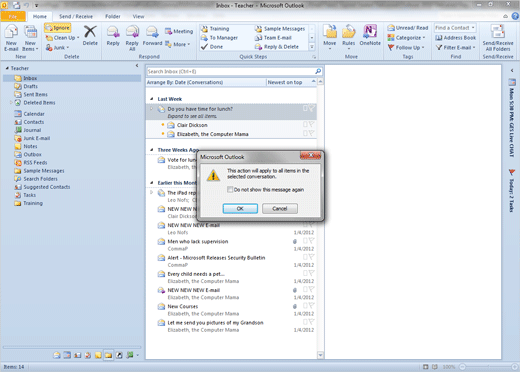Select the Done quick step
This screenshot has width=520, height=372.
pos(212,47)
